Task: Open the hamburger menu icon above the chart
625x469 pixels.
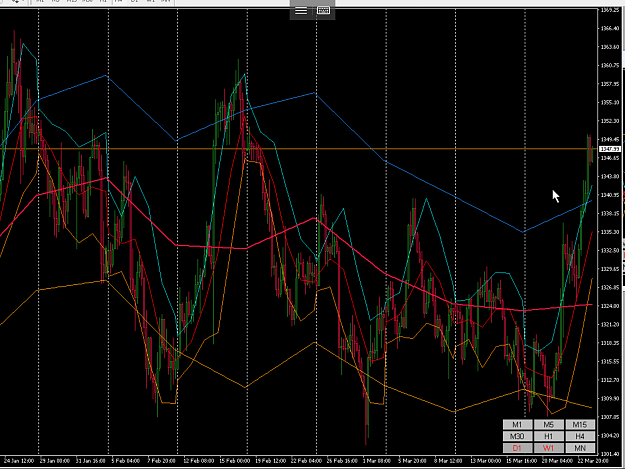Action: 301,11
